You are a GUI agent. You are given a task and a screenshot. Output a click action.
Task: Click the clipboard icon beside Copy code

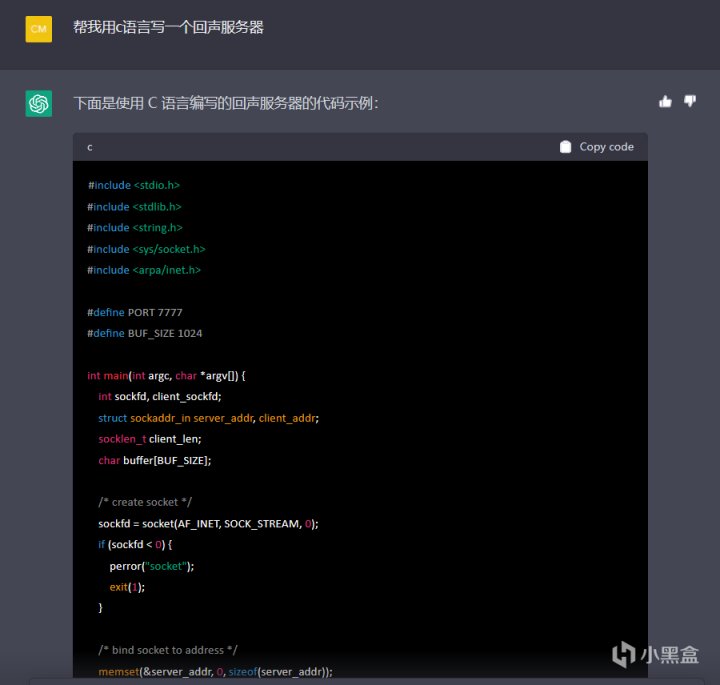click(x=566, y=147)
